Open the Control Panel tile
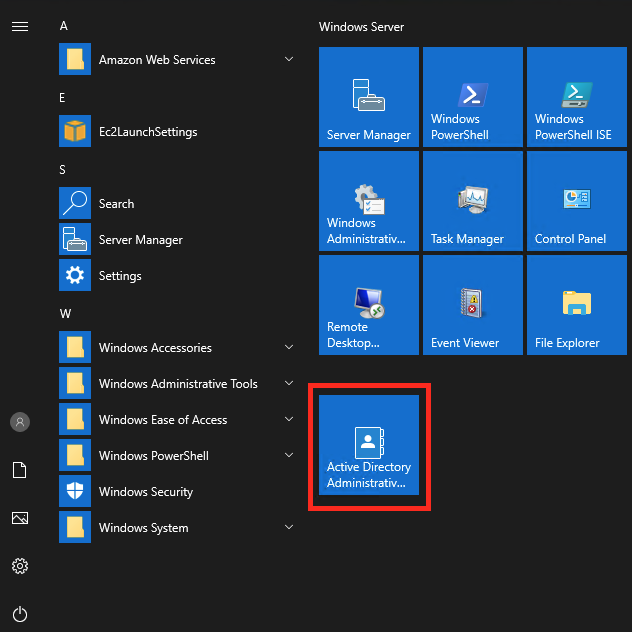This screenshot has height=632, width=632. [x=576, y=201]
